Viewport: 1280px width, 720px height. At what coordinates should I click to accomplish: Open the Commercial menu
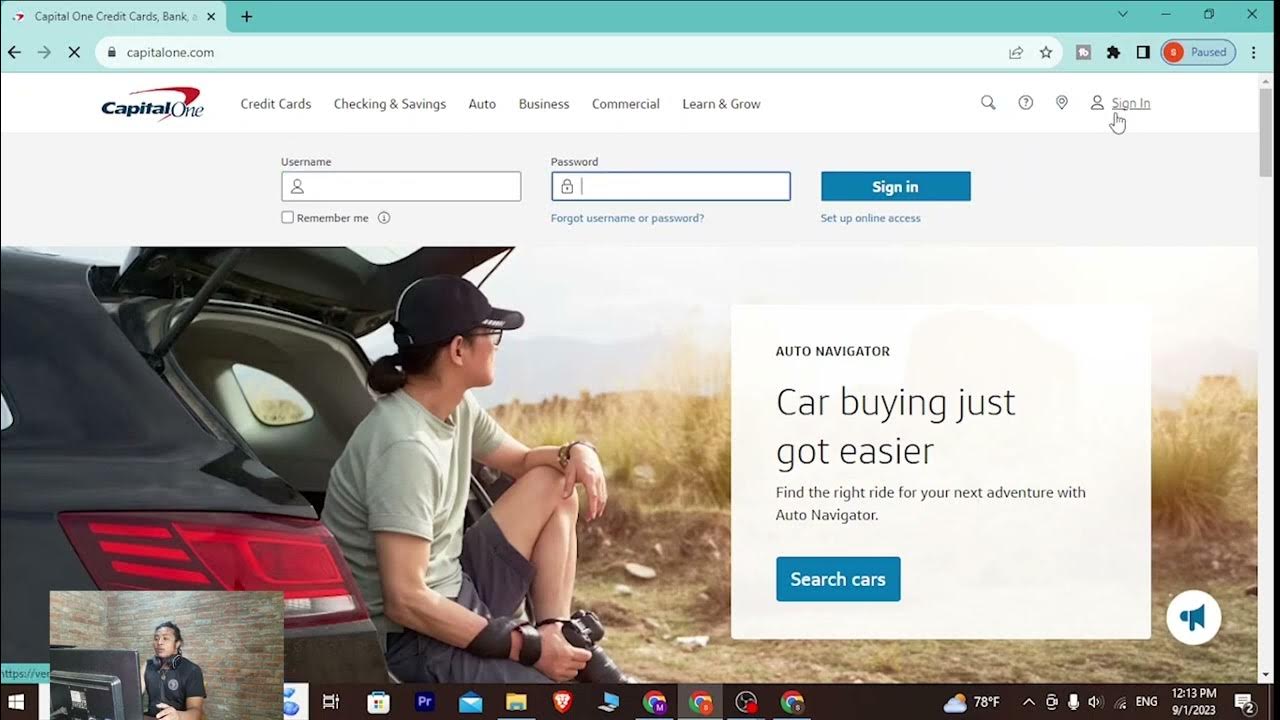click(626, 104)
